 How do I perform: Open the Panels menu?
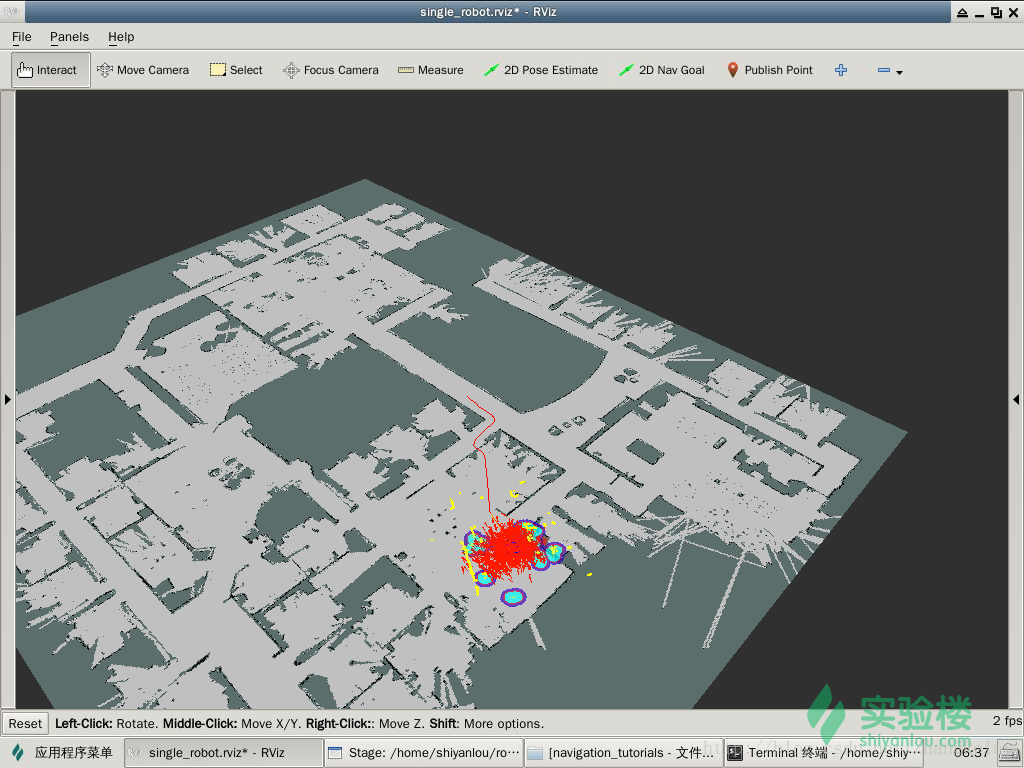69,37
